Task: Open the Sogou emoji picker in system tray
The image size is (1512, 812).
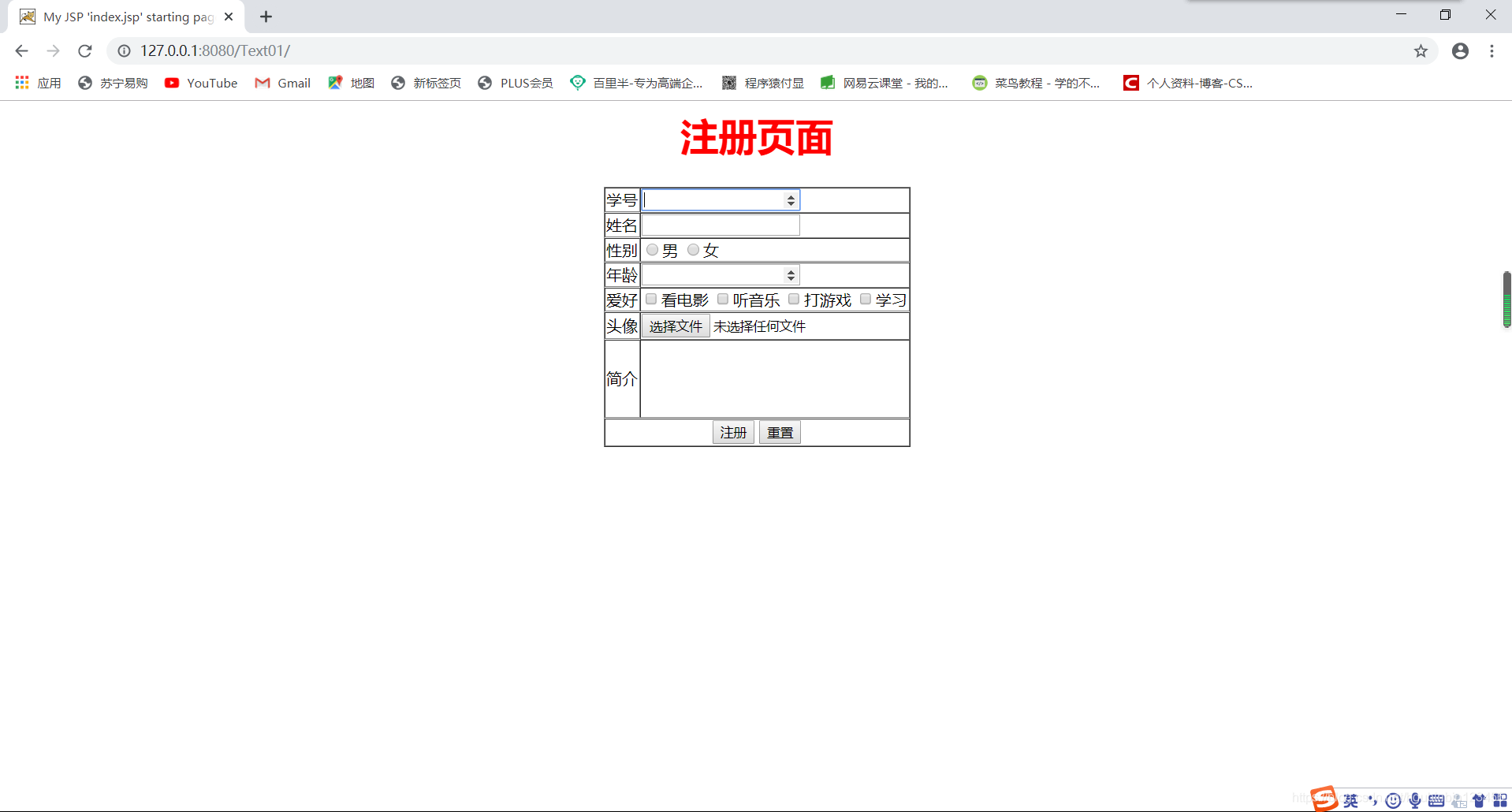Action: (1392, 800)
